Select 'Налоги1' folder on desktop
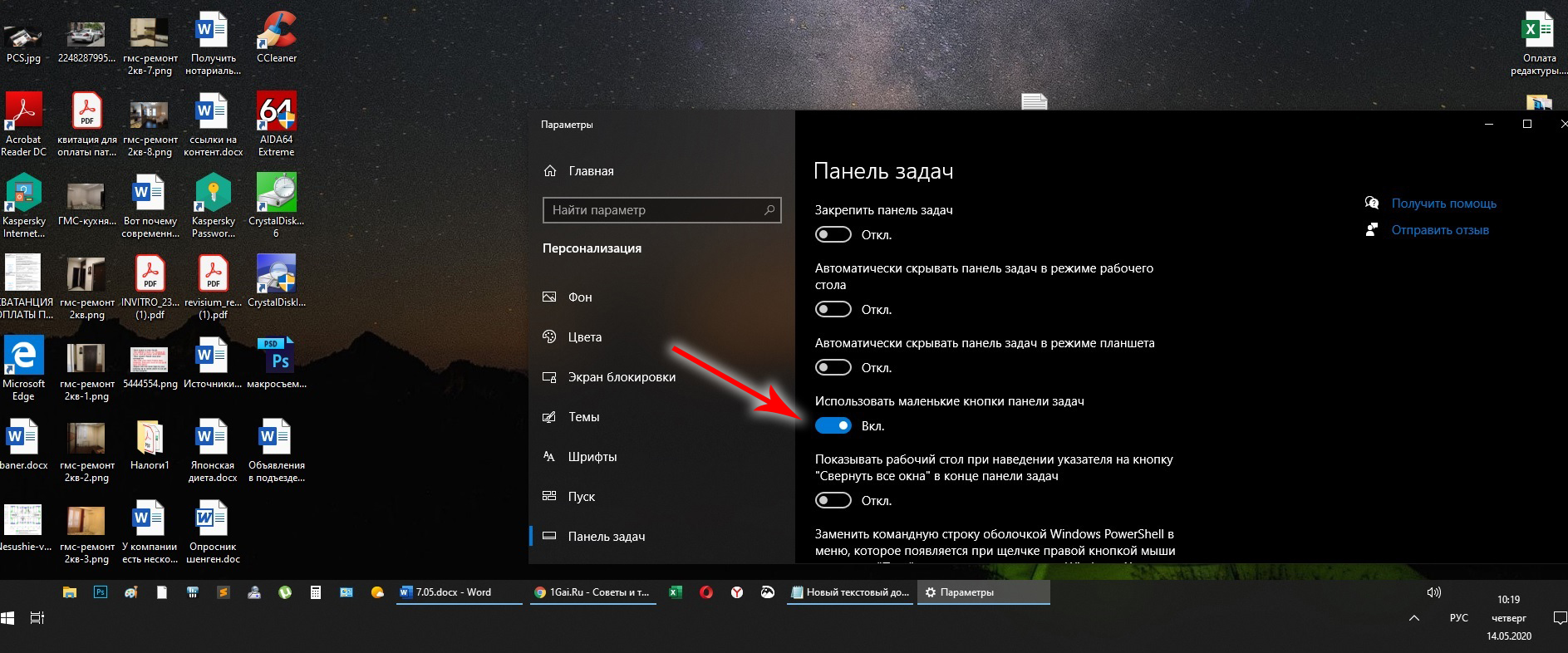 (x=150, y=445)
